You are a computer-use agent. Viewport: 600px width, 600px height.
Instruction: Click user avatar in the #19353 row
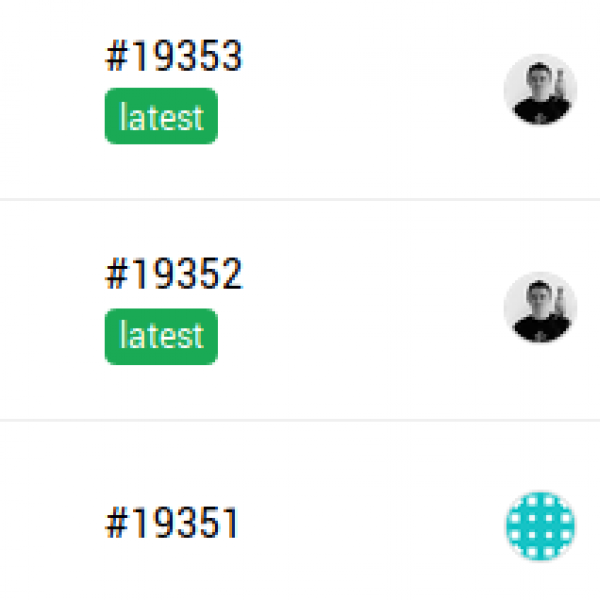pos(540,90)
